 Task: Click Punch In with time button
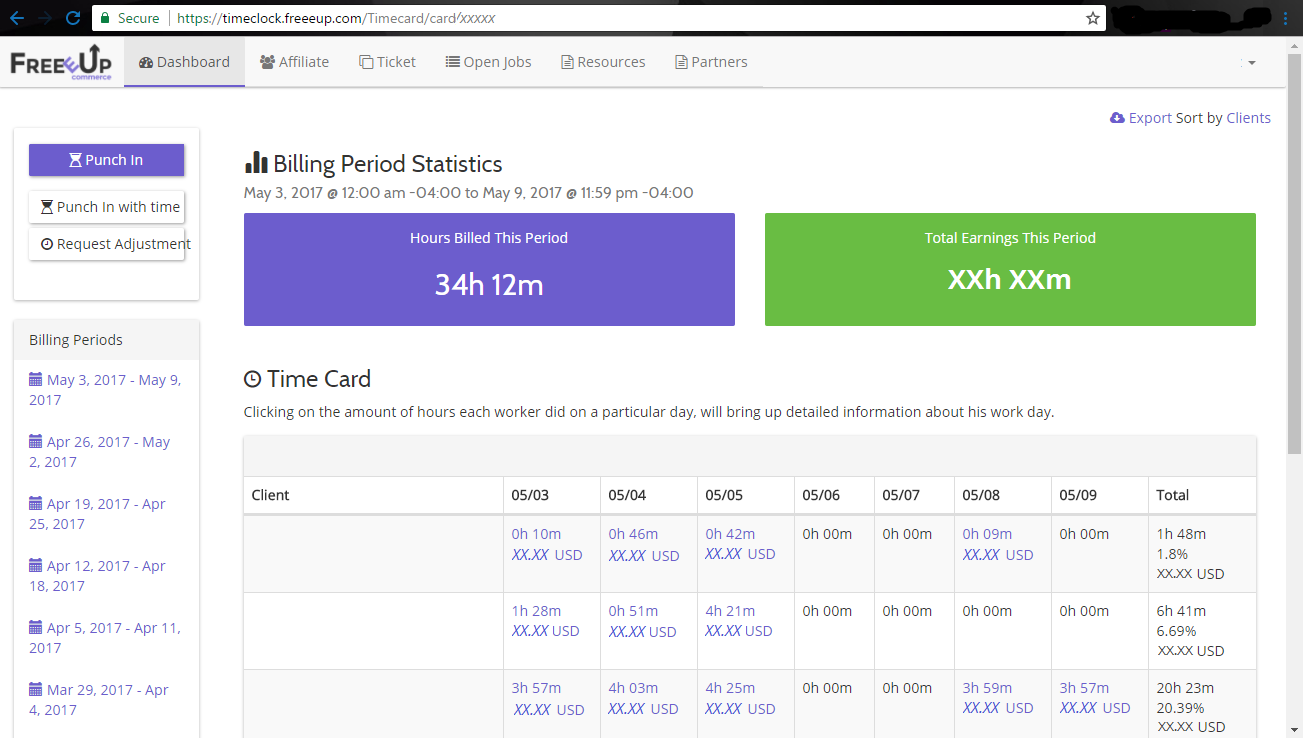click(x=106, y=207)
